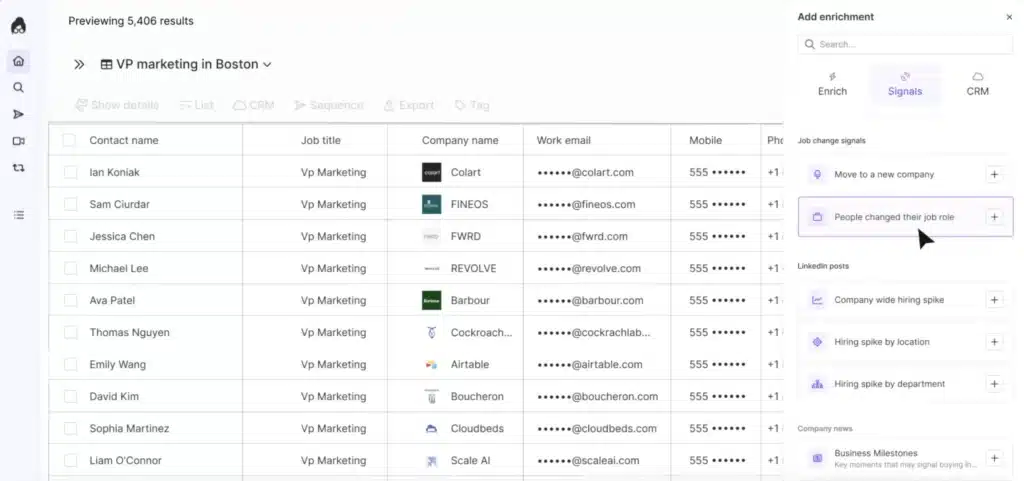Click the Company name column header
1024x481 pixels.
[x=460, y=140]
